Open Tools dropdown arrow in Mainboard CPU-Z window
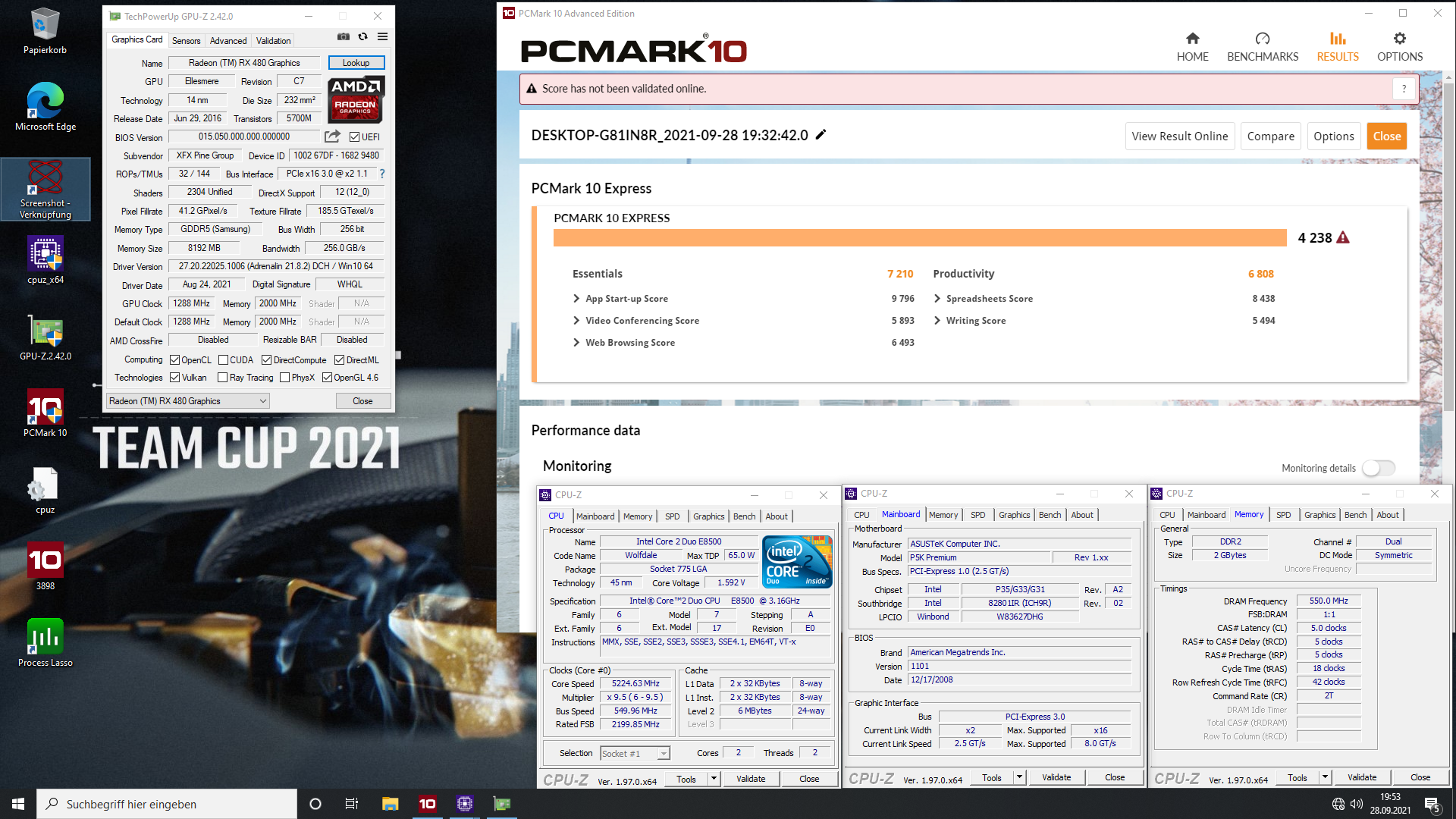 [1019, 777]
